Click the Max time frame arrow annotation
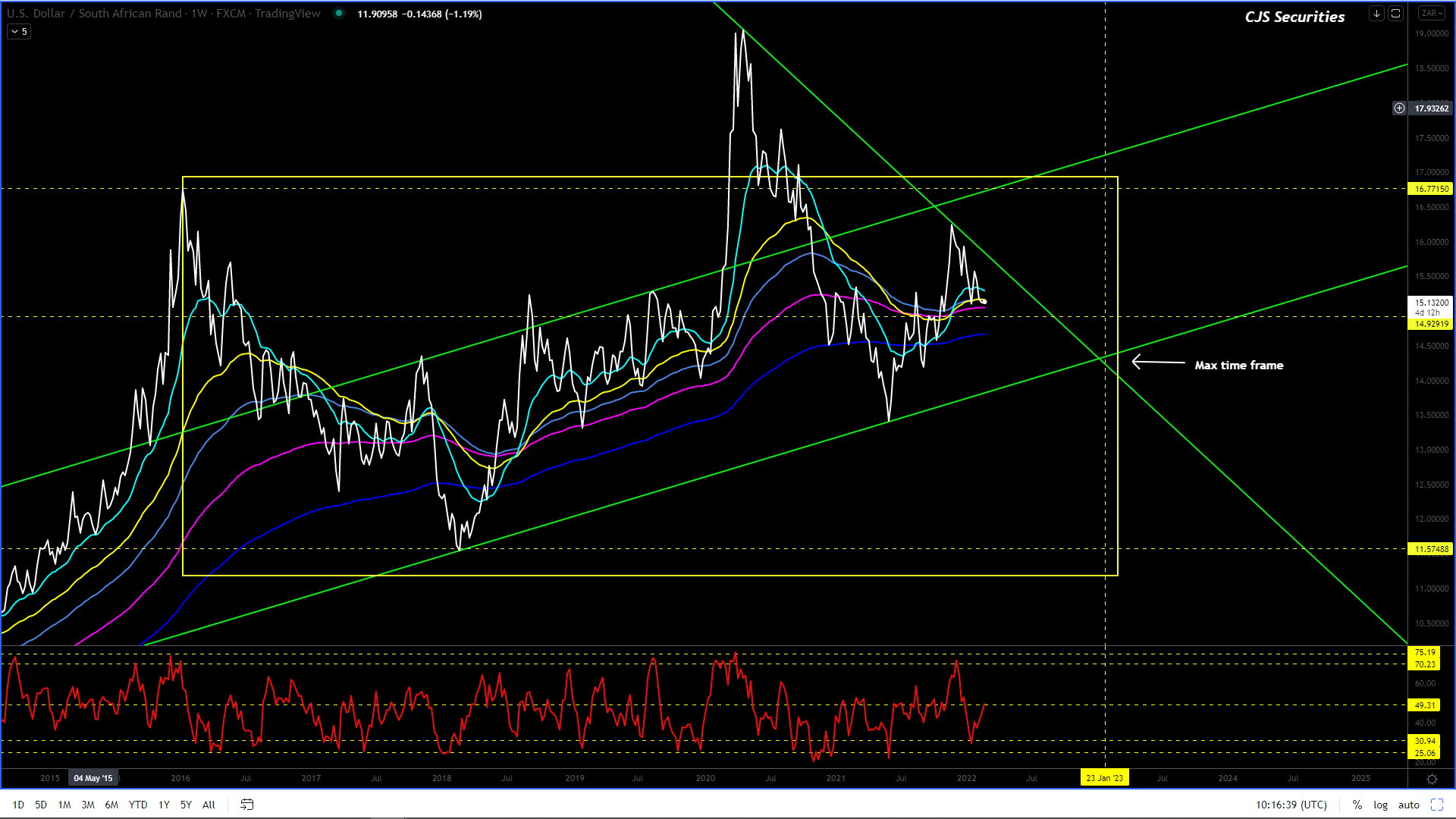Viewport: 1456px width, 819px height. (x=1158, y=362)
